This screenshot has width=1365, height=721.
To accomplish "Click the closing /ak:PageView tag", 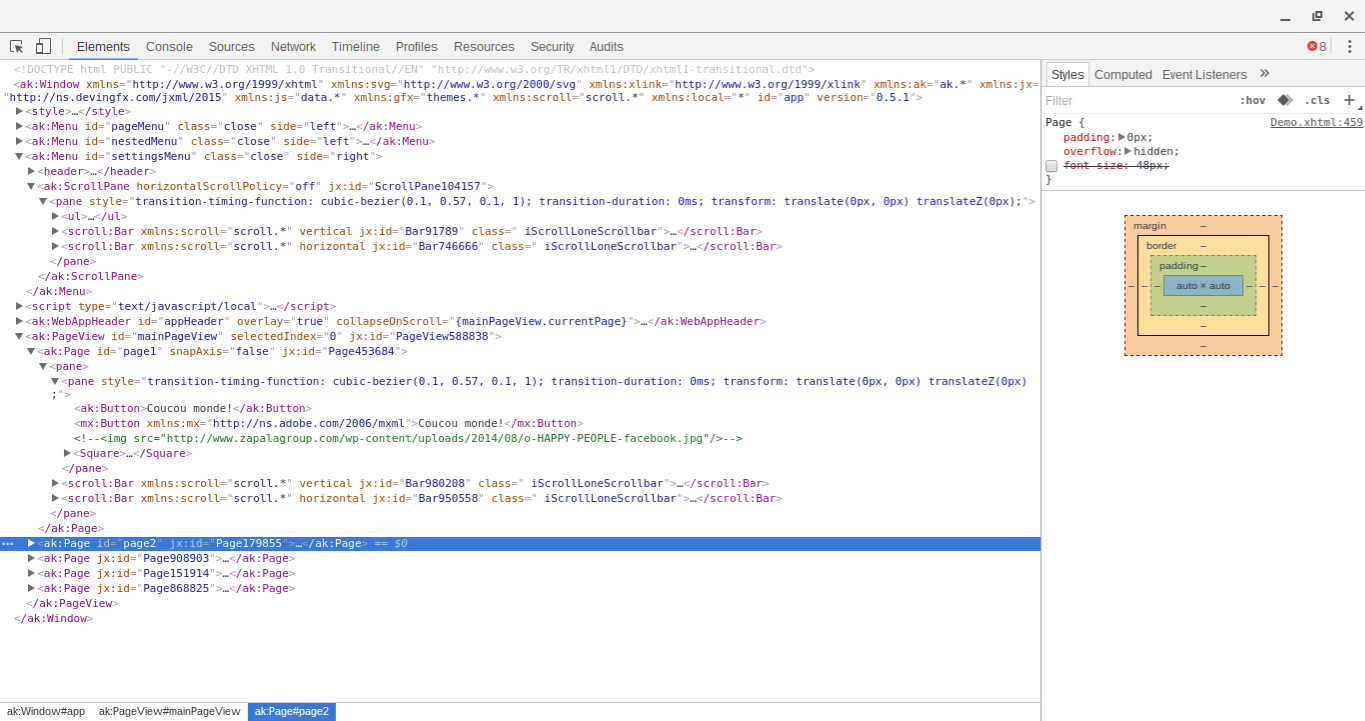I will coord(72,603).
